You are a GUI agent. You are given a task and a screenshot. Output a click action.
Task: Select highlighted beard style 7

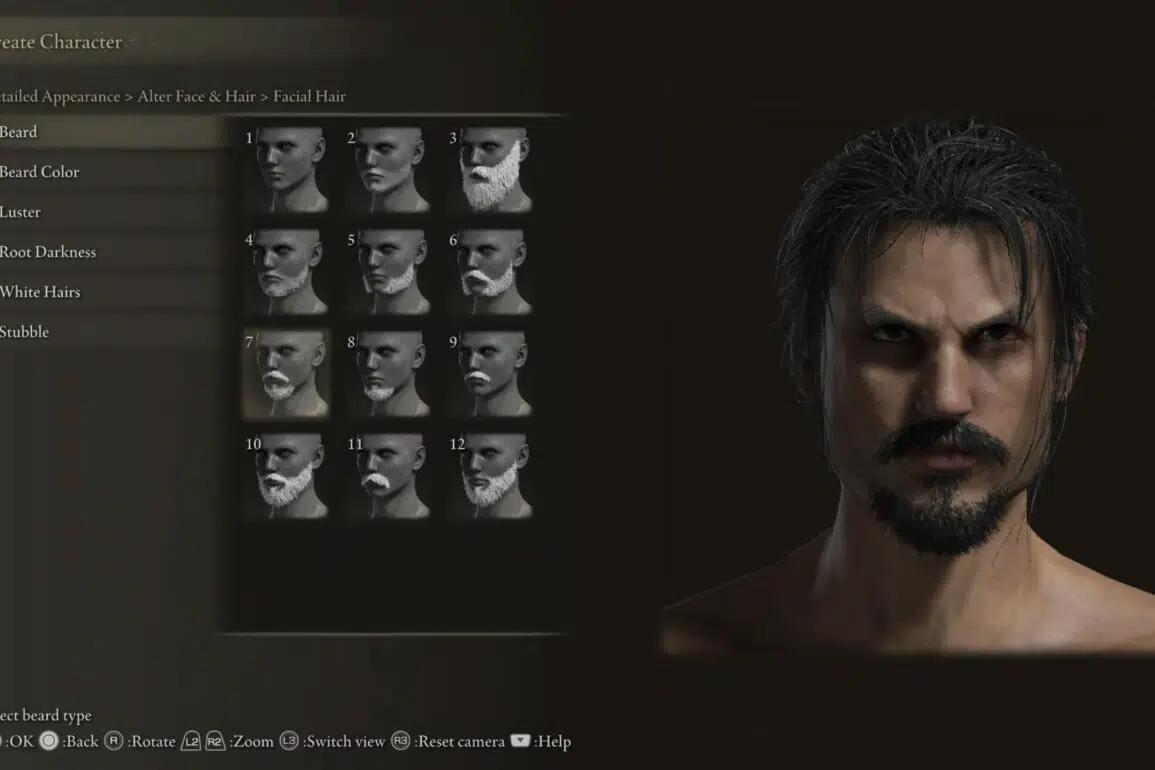(x=286, y=373)
